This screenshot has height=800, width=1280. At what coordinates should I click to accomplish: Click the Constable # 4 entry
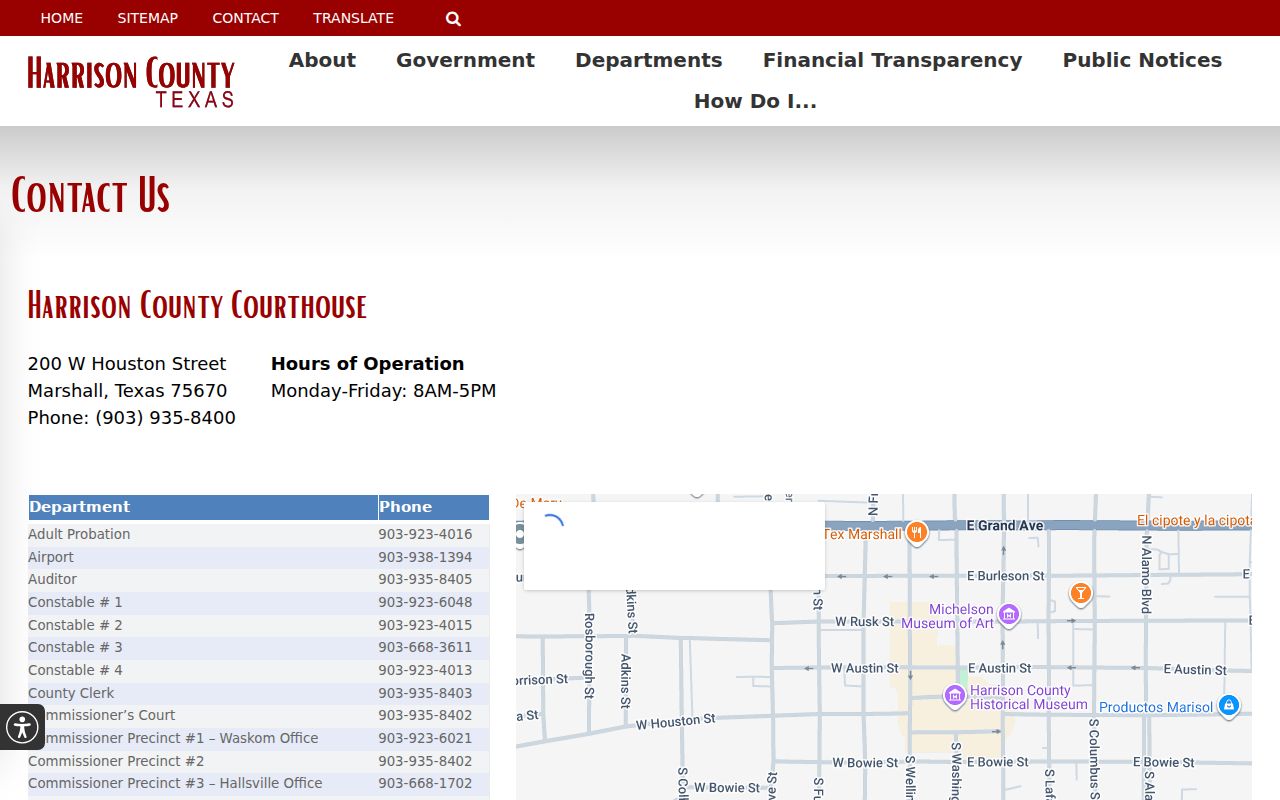point(75,670)
